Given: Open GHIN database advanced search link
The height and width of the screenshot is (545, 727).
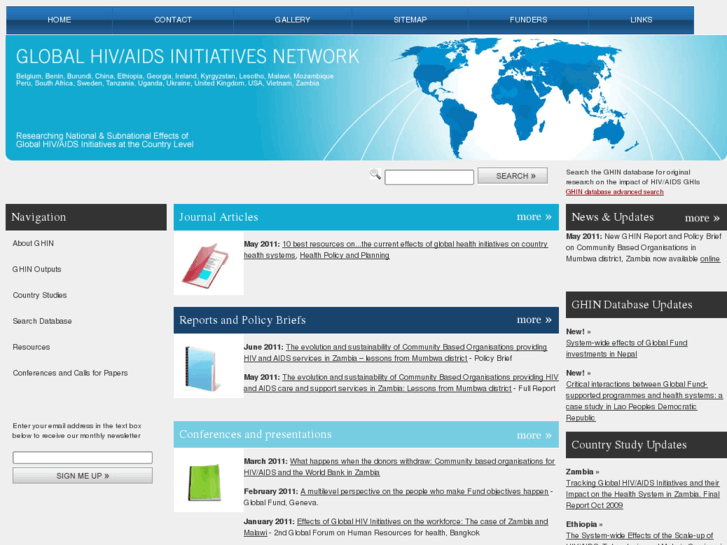Looking at the screenshot, I should [614, 192].
